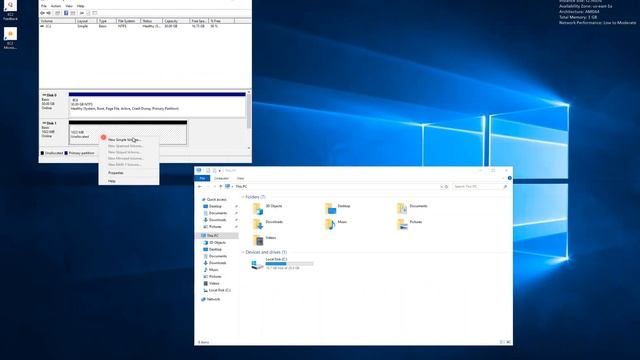The image size is (640, 360).
Task: Open Help menu in Disk Management menu bar
Action: (x=80, y=6)
